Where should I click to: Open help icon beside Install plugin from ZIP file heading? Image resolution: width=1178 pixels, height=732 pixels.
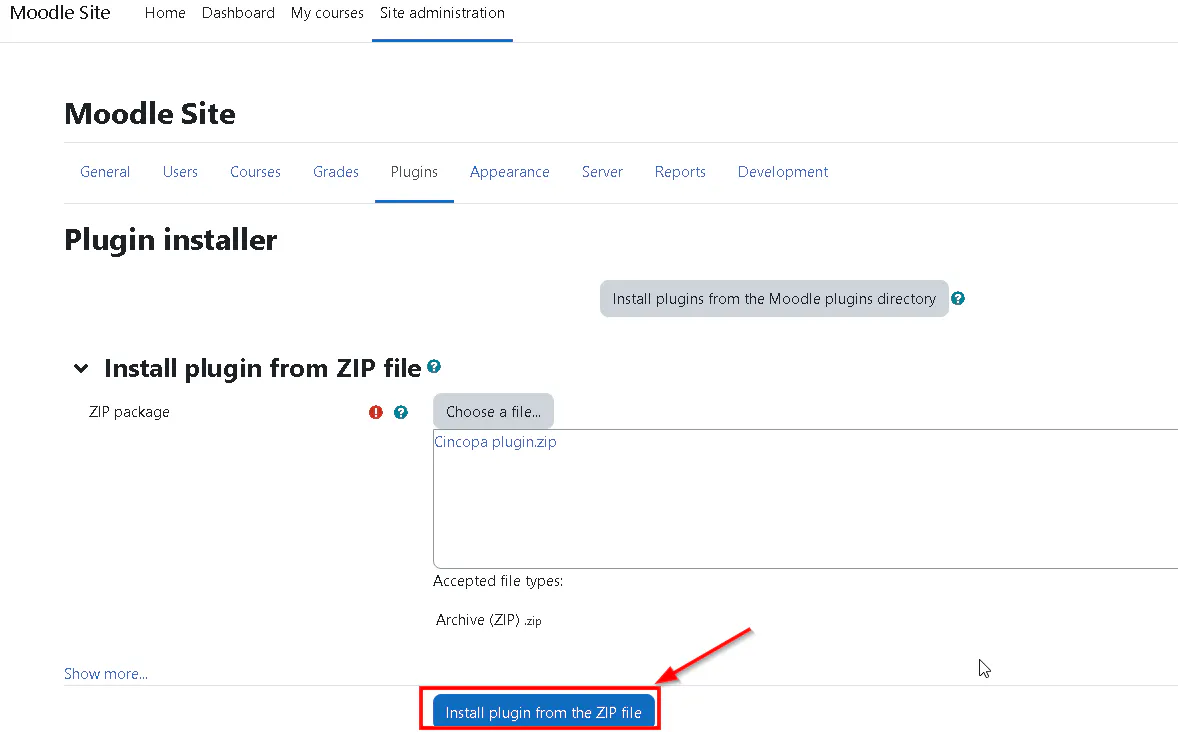[433, 367]
